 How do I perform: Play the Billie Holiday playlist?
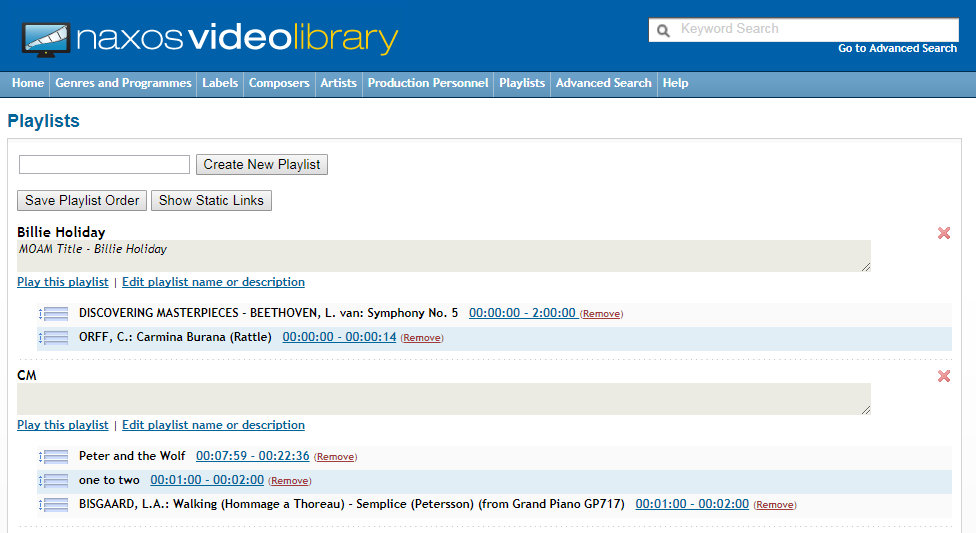pyautogui.click(x=63, y=282)
